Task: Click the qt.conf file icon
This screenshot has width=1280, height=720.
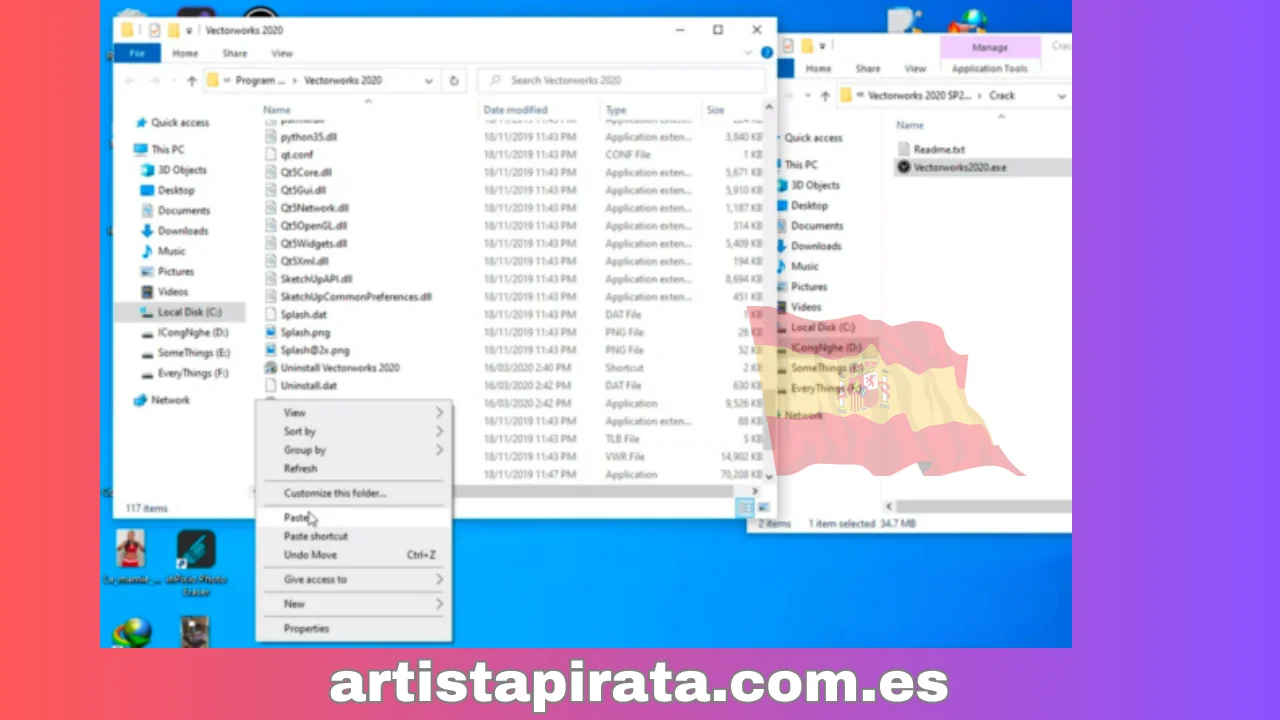Action: (x=271, y=155)
